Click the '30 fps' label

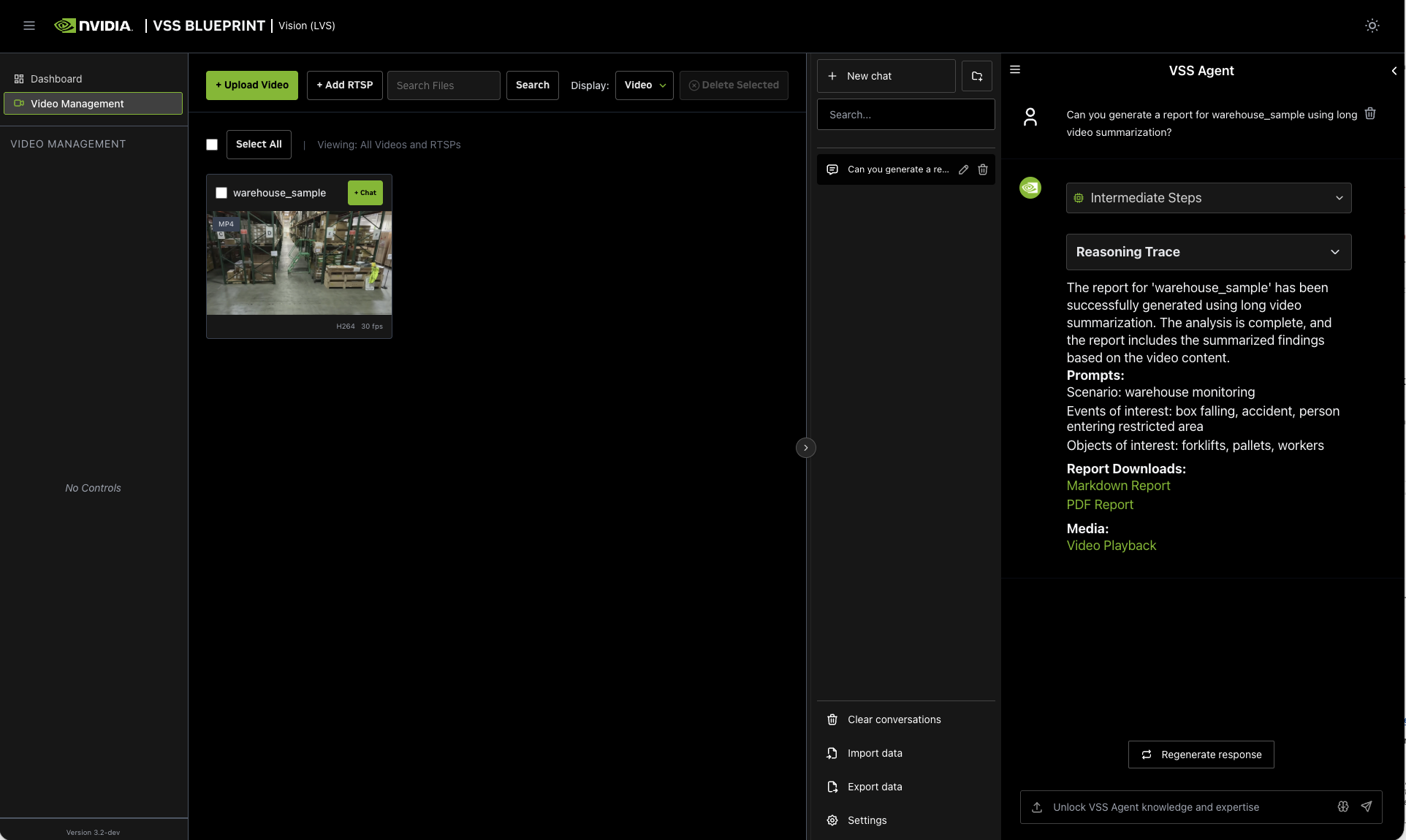click(x=372, y=327)
